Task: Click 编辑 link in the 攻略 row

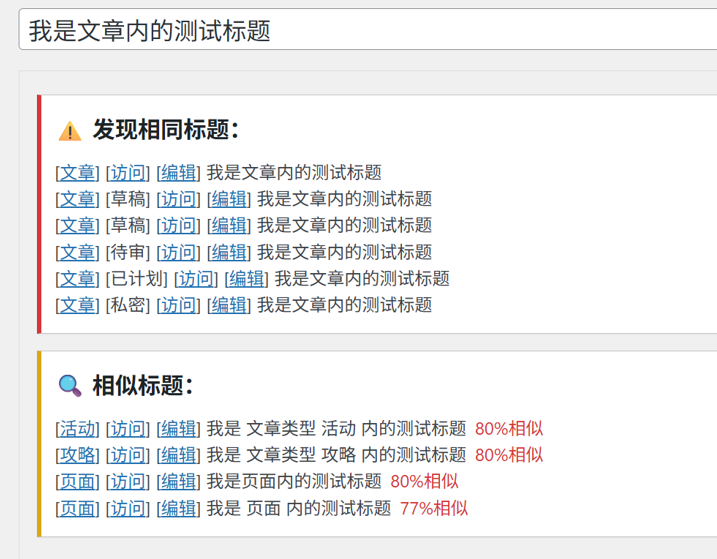Action: pos(178,455)
